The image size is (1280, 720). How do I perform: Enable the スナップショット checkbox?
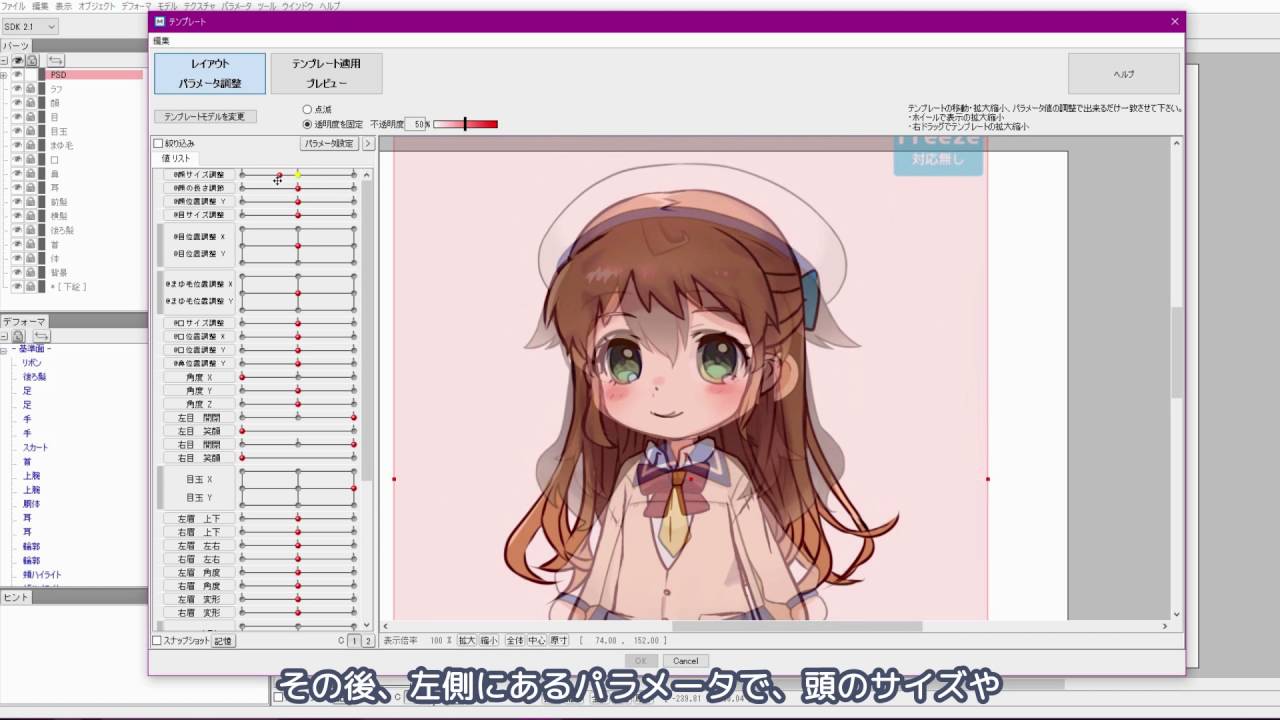(157, 641)
